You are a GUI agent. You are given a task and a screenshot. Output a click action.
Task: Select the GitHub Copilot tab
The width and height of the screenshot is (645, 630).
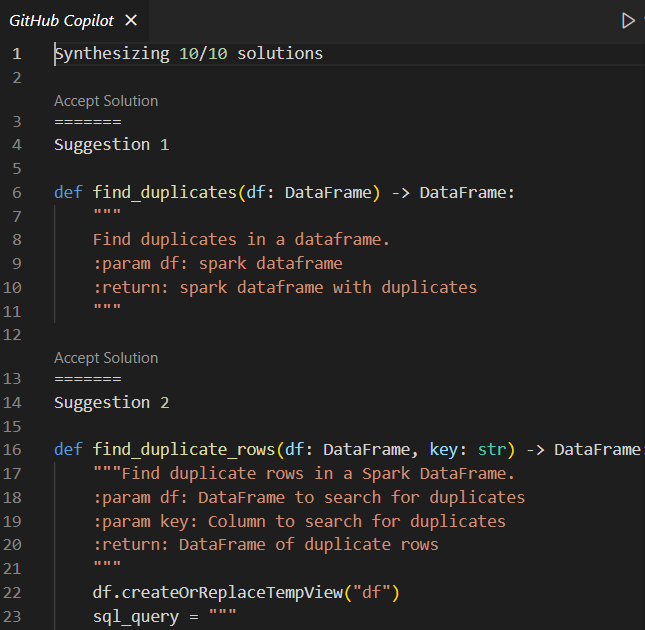61,21
